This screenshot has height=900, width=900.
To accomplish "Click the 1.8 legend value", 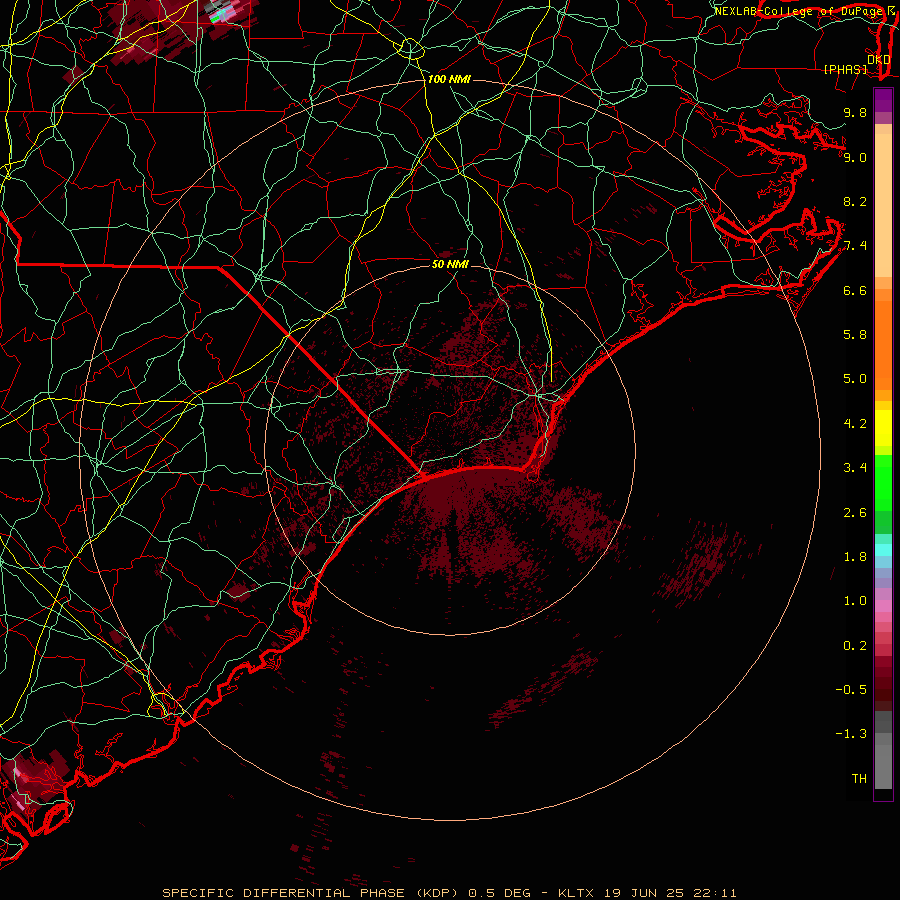I will tap(855, 557).
